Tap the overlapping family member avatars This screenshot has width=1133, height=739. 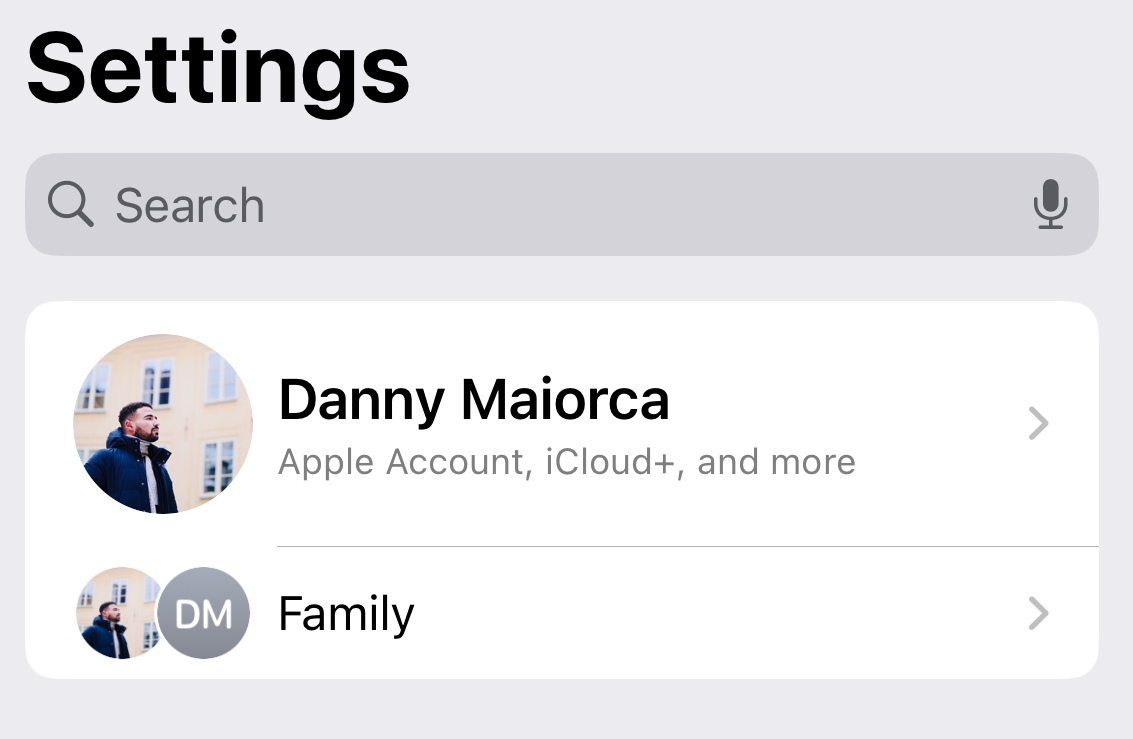(x=160, y=612)
